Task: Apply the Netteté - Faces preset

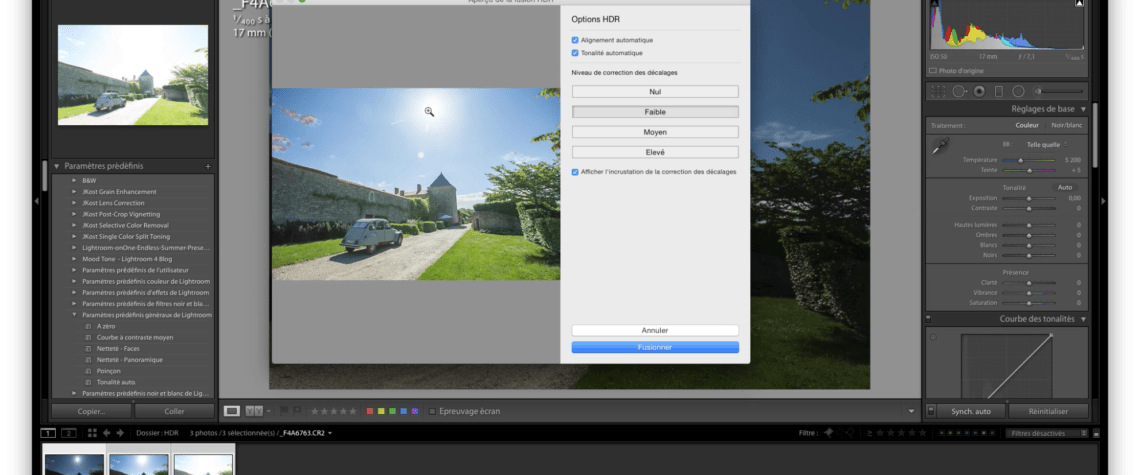Action: pyautogui.click(x=118, y=348)
